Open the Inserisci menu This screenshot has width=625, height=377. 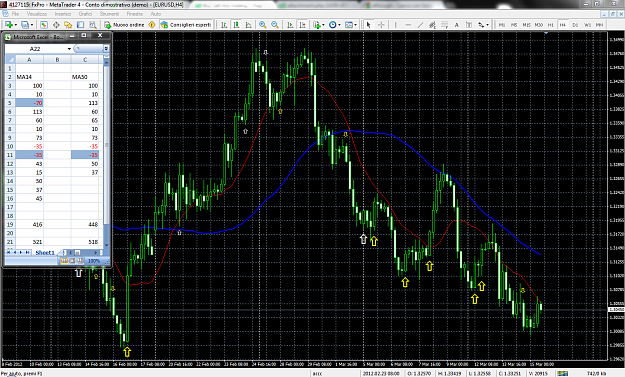point(63,14)
